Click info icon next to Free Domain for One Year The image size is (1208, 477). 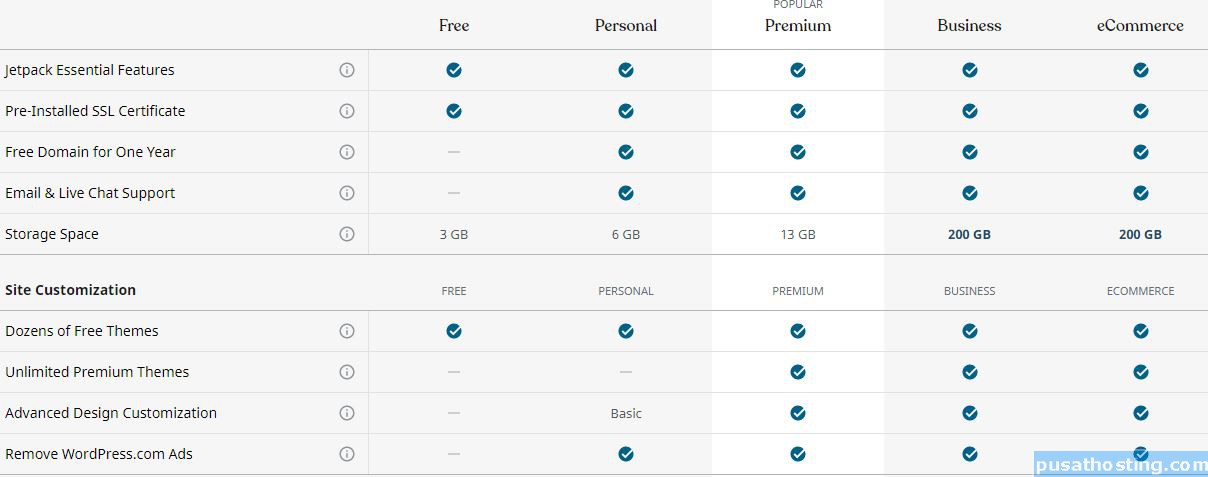347,152
